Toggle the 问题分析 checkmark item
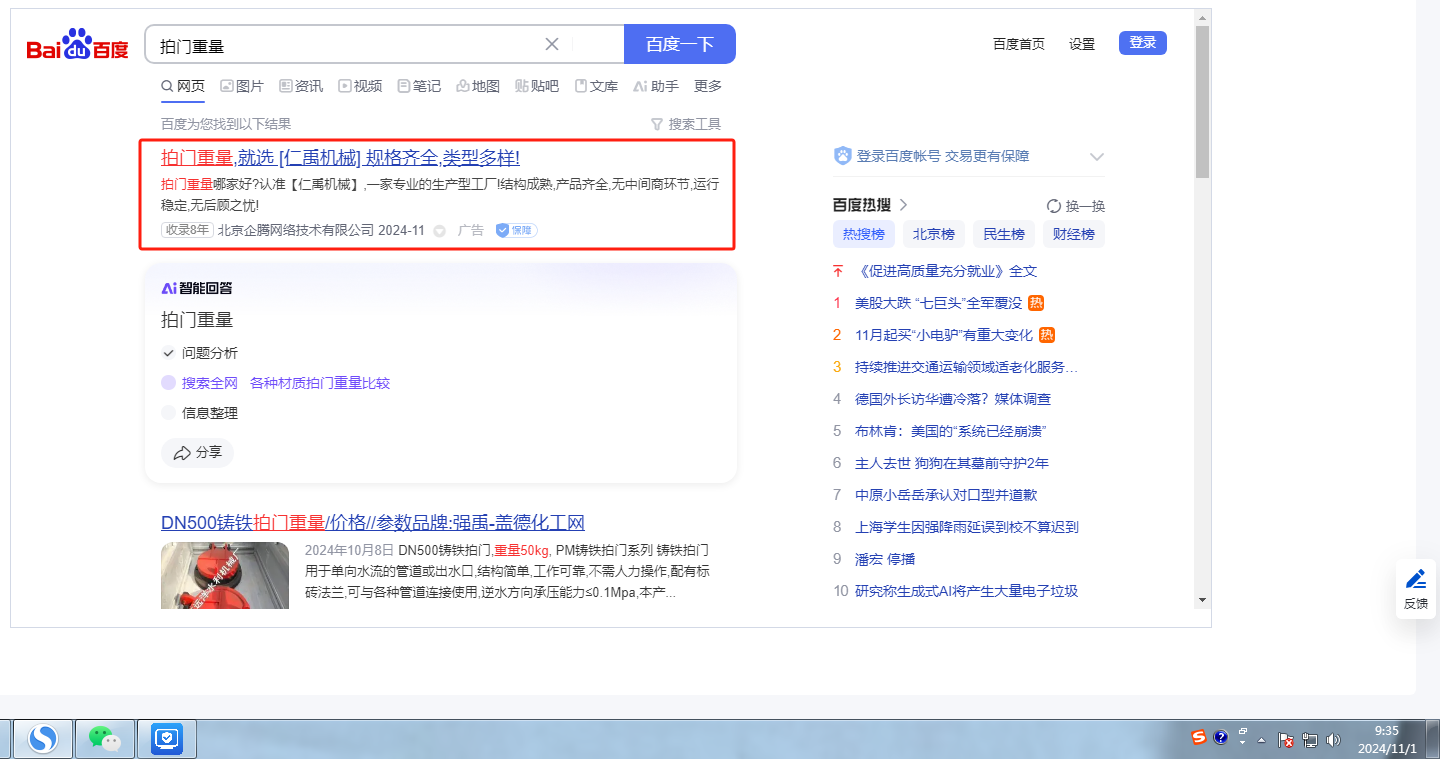This screenshot has width=1440, height=759. [x=168, y=353]
